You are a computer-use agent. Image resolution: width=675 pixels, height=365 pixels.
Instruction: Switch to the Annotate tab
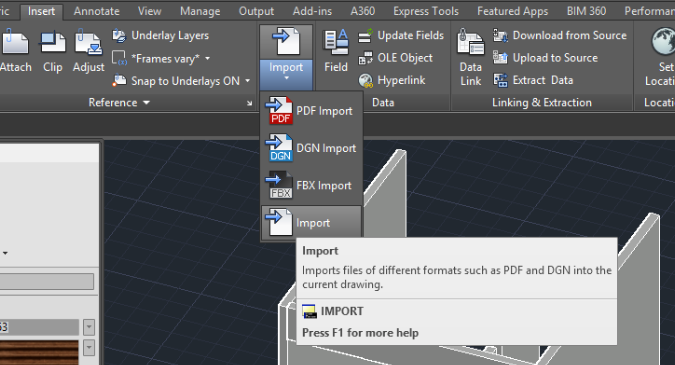pyautogui.click(x=96, y=11)
